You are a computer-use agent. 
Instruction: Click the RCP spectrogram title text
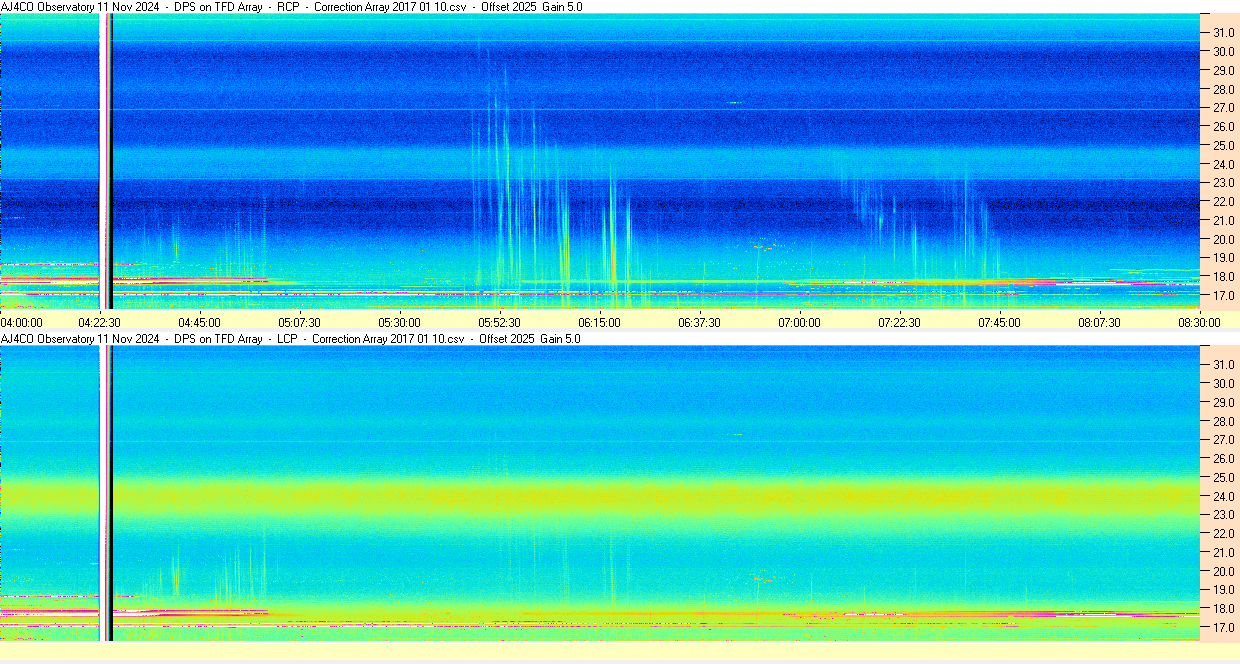point(292,7)
